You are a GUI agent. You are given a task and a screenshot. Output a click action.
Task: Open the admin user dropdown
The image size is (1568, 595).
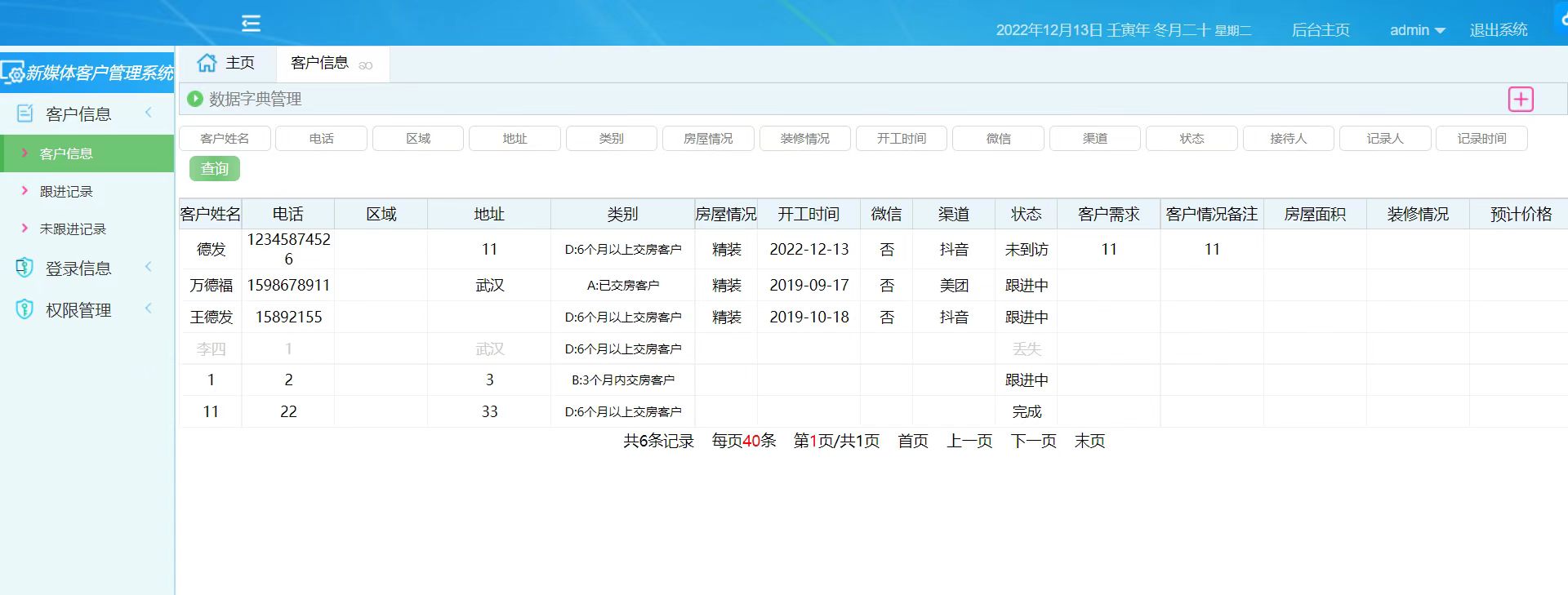pos(1417,30)
